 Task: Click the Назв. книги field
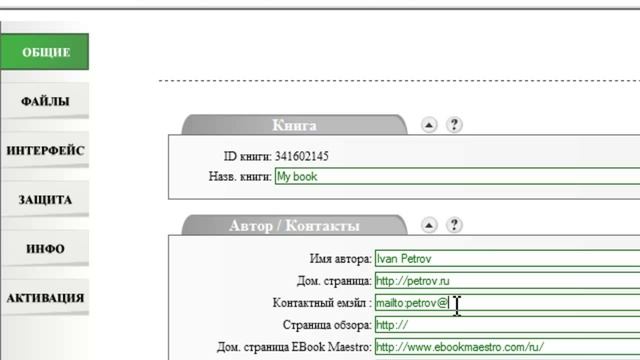pyautogui.click(x=457, y=176)
